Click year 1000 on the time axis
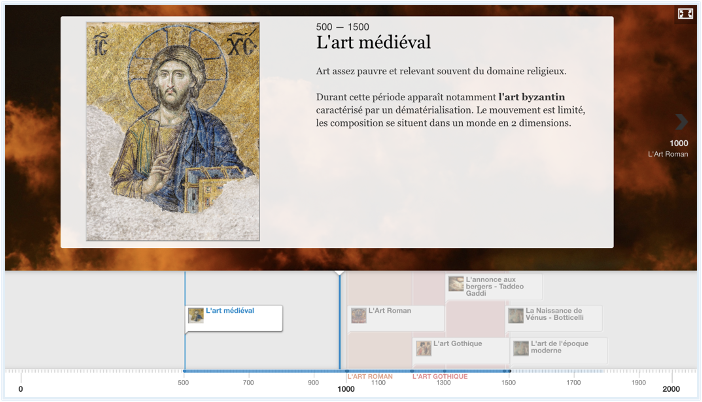Screen dimensions: 702x402 (x=346, y=389)
